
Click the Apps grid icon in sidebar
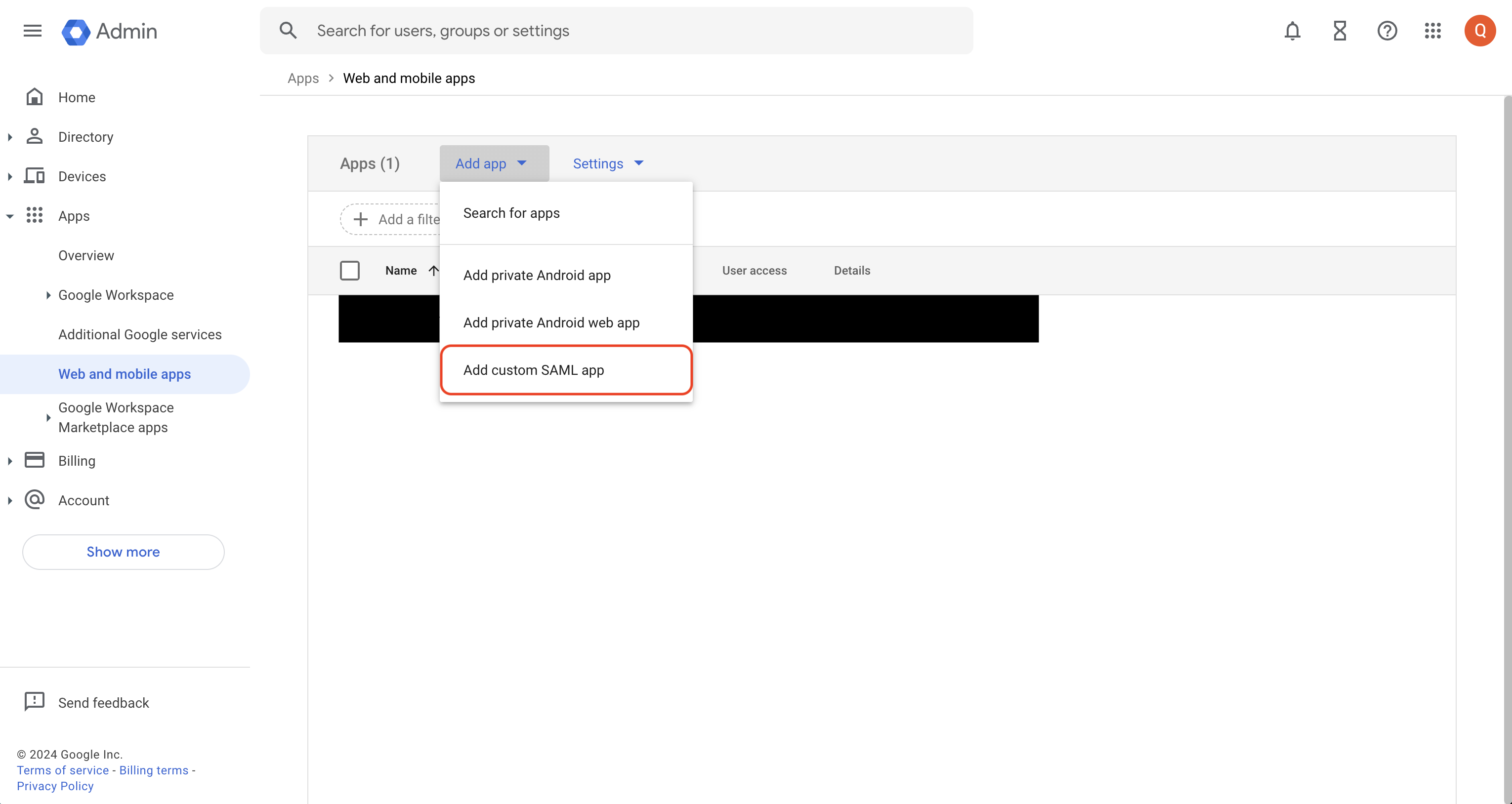coord(35,215)
